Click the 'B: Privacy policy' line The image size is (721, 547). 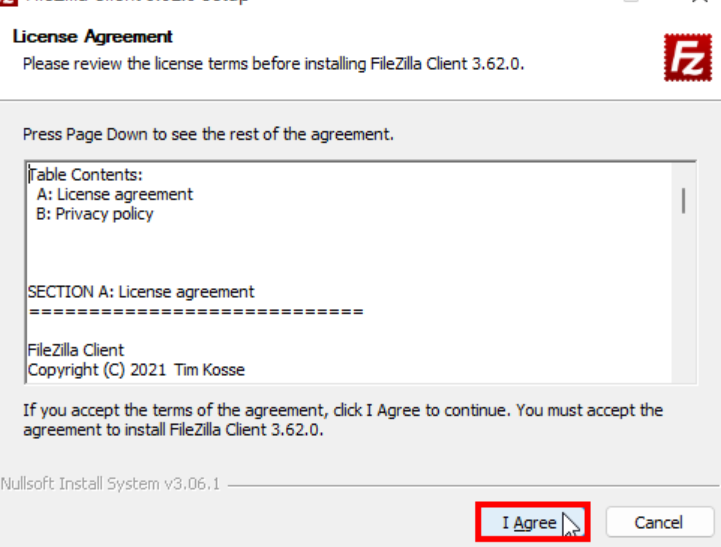95,214
